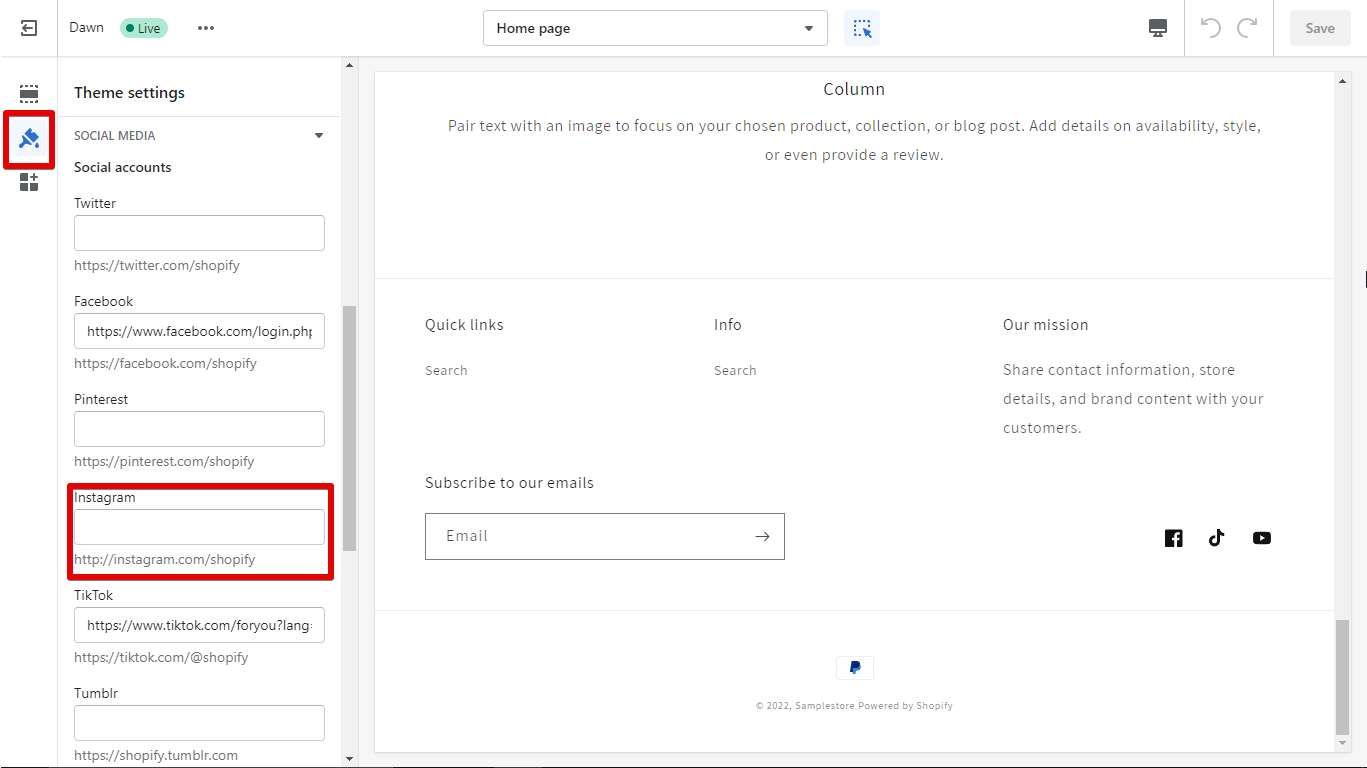Click inside the Twitter URL field
The height and width of the screenshot is (768, 1367).
pyautogui.click(x=199, y=233)
